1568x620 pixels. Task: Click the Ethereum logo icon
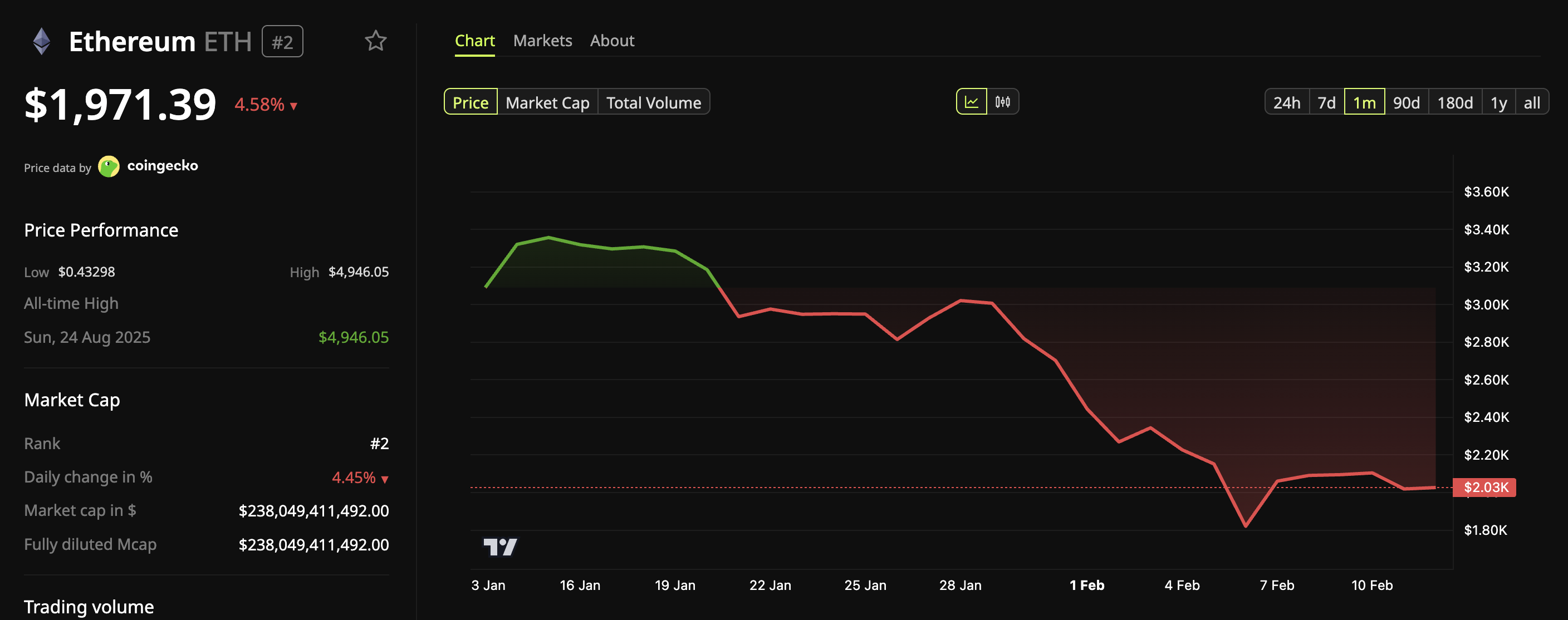pyautogui.click(x=41, y=41)
